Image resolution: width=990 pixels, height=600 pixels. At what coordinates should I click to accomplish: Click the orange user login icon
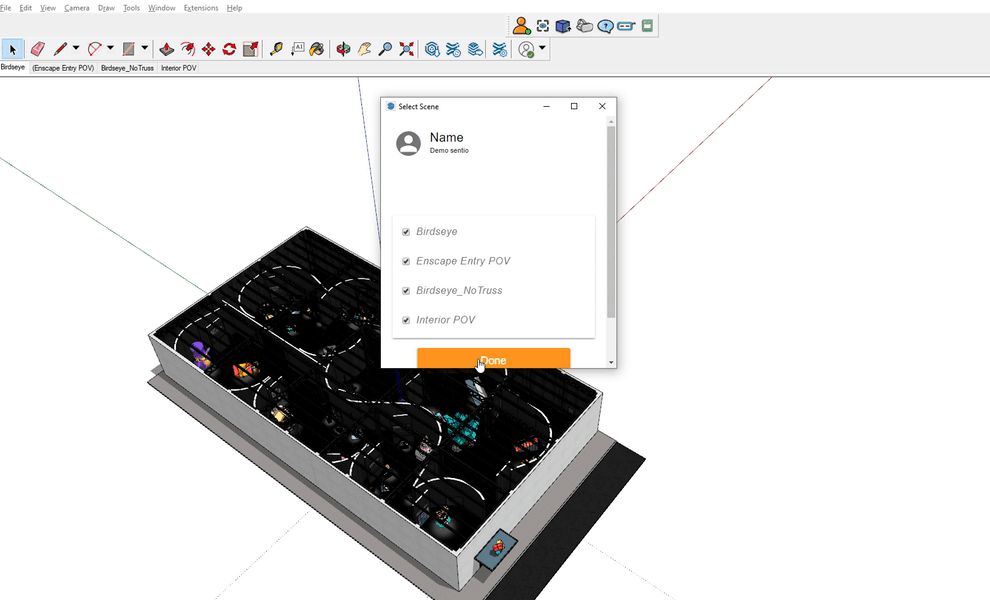(521, 26)
